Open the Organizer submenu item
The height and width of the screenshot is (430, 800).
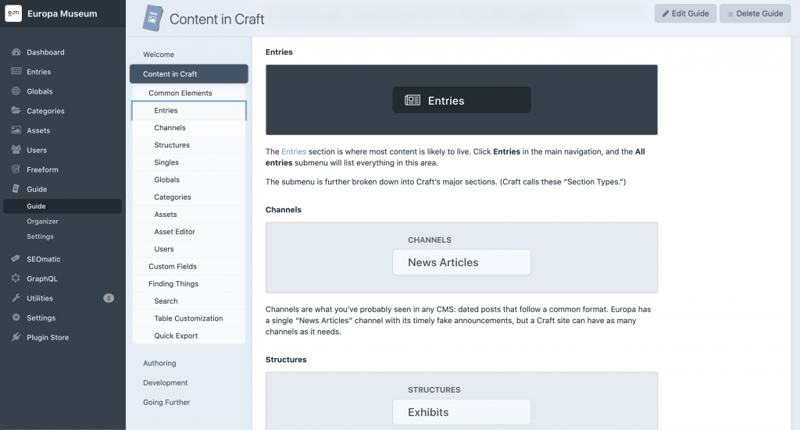(43, 221)
